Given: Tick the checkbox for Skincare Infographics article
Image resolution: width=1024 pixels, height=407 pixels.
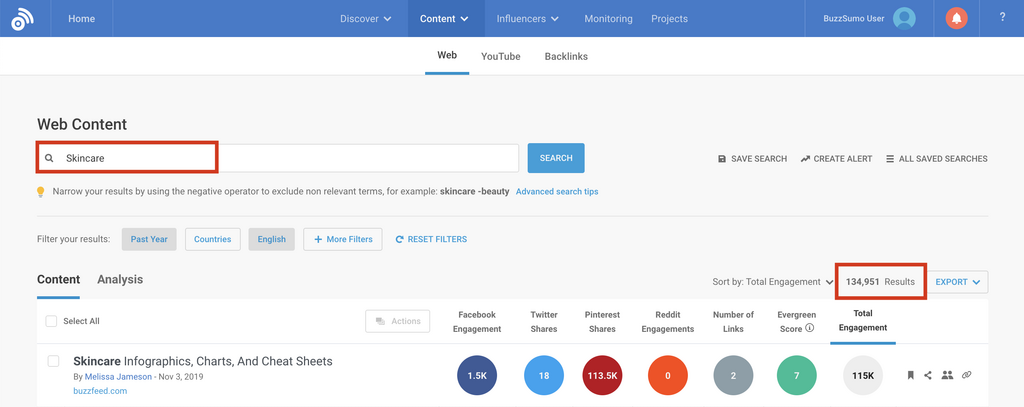Looking at the screenshot, I should [x=54, y=361].
